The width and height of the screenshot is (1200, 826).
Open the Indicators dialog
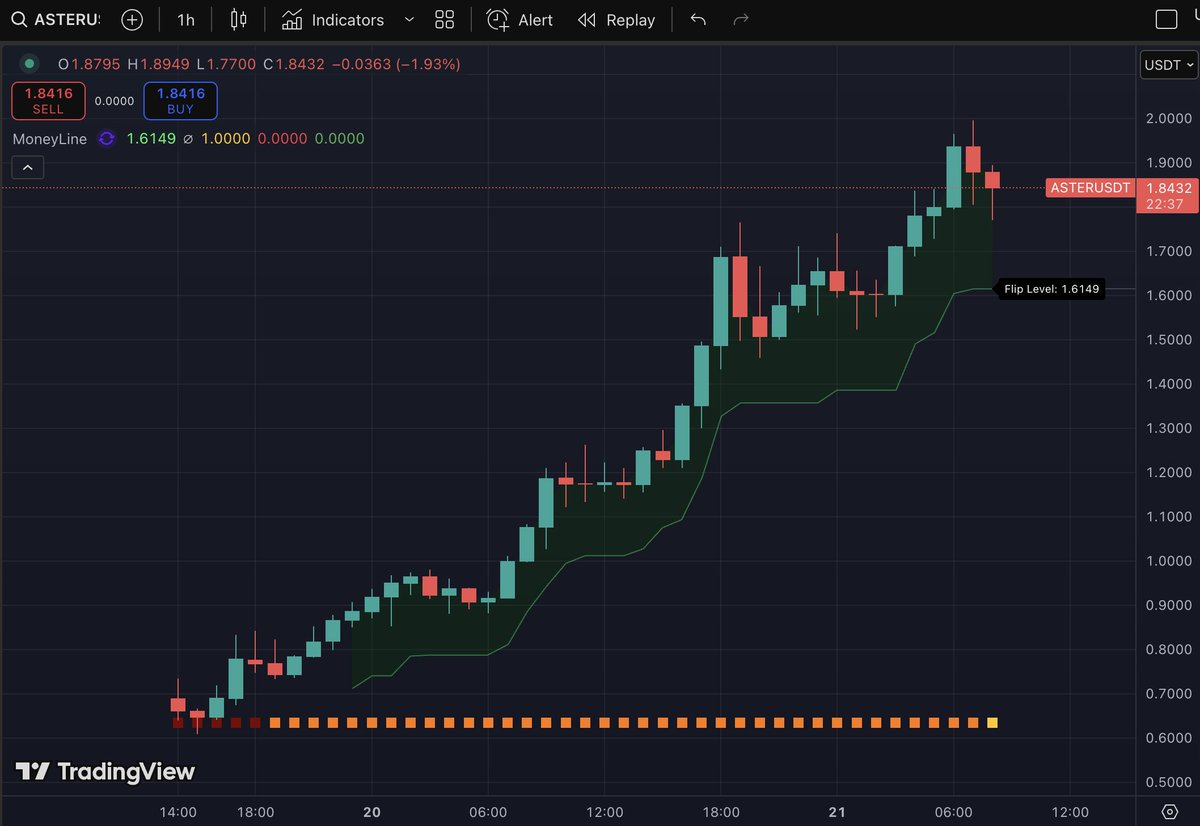click(x=333, y=20)
